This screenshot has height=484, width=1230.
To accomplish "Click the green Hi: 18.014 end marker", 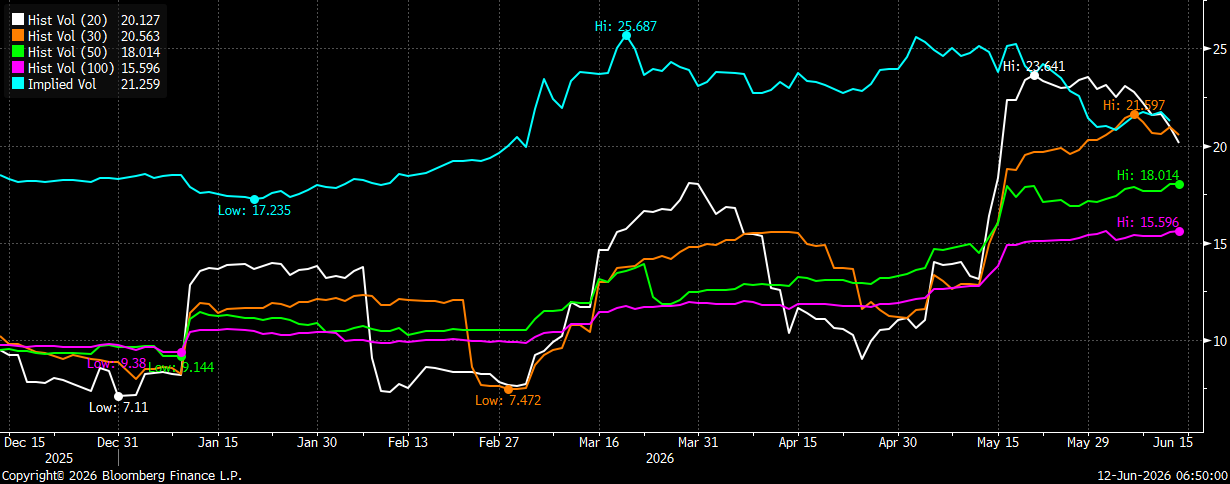I will (x=1180, y=184).
